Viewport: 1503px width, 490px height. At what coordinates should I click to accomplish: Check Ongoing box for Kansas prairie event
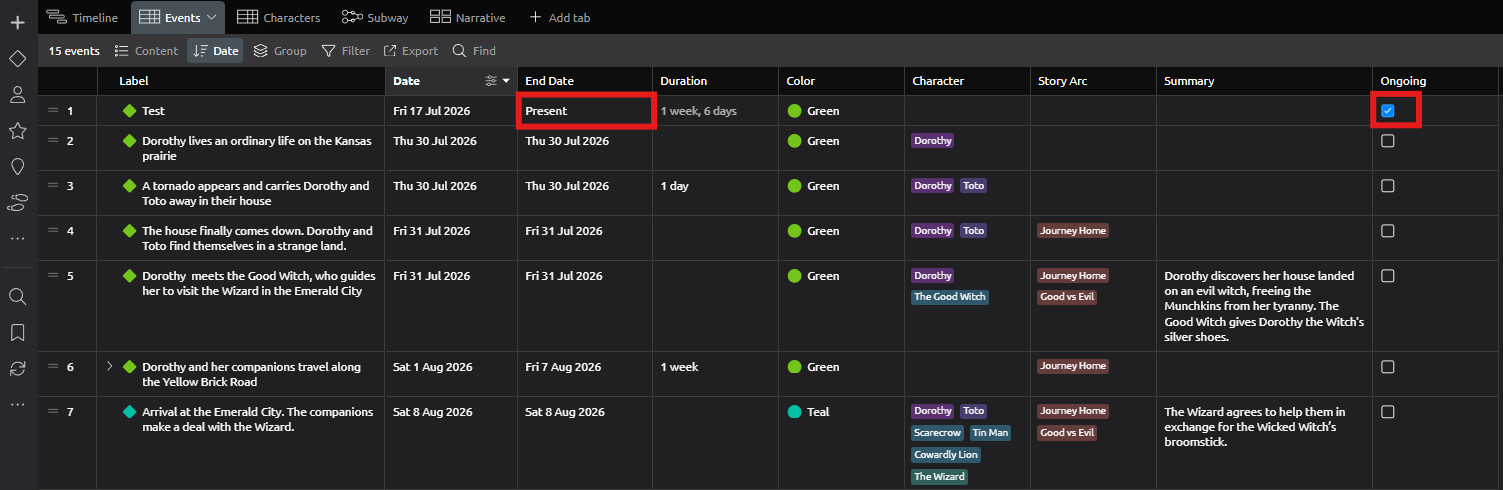(1387, 141)
